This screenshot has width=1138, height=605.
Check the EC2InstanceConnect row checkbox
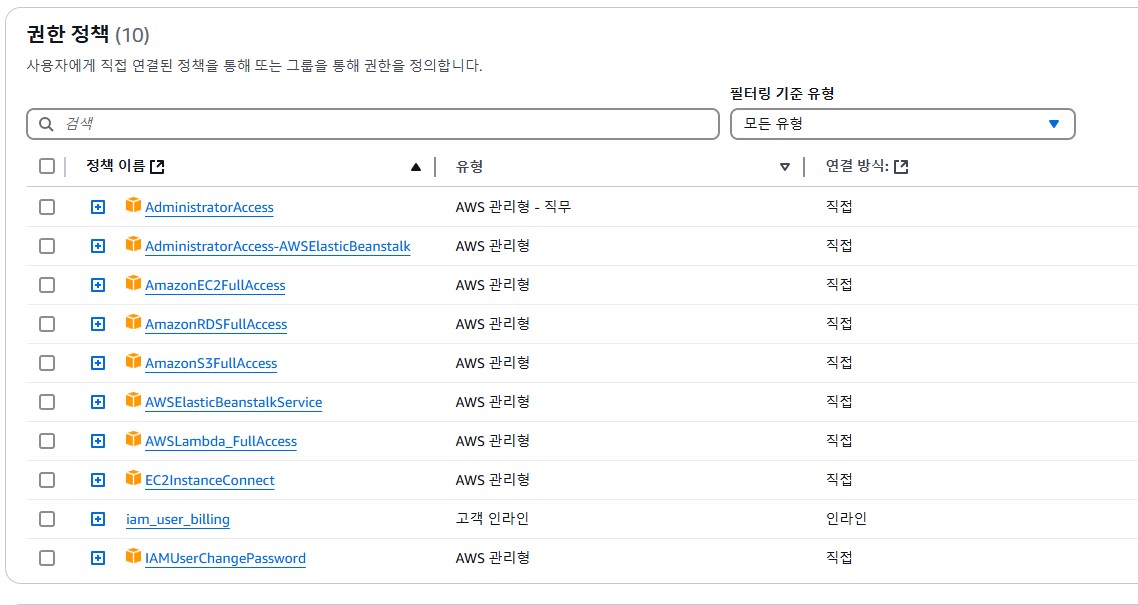pos(46,480)
